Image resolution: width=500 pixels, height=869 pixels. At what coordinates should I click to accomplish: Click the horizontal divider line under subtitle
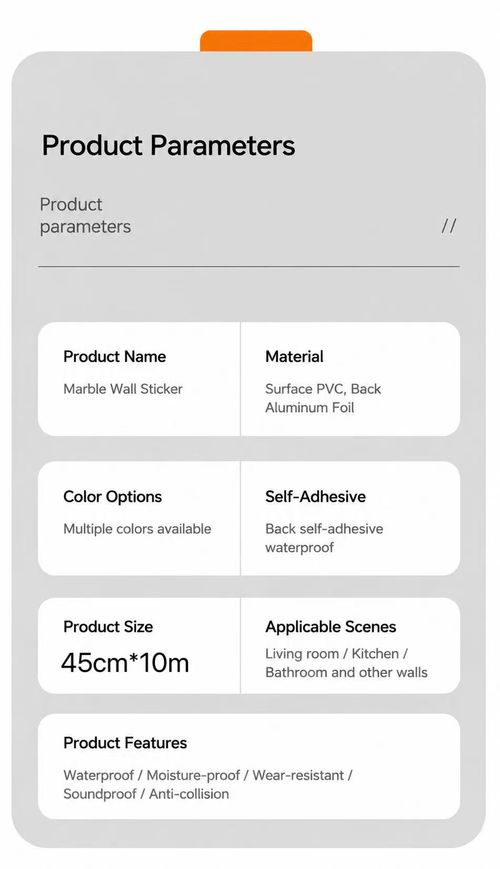pyautogui.click(x=249, y=267)
